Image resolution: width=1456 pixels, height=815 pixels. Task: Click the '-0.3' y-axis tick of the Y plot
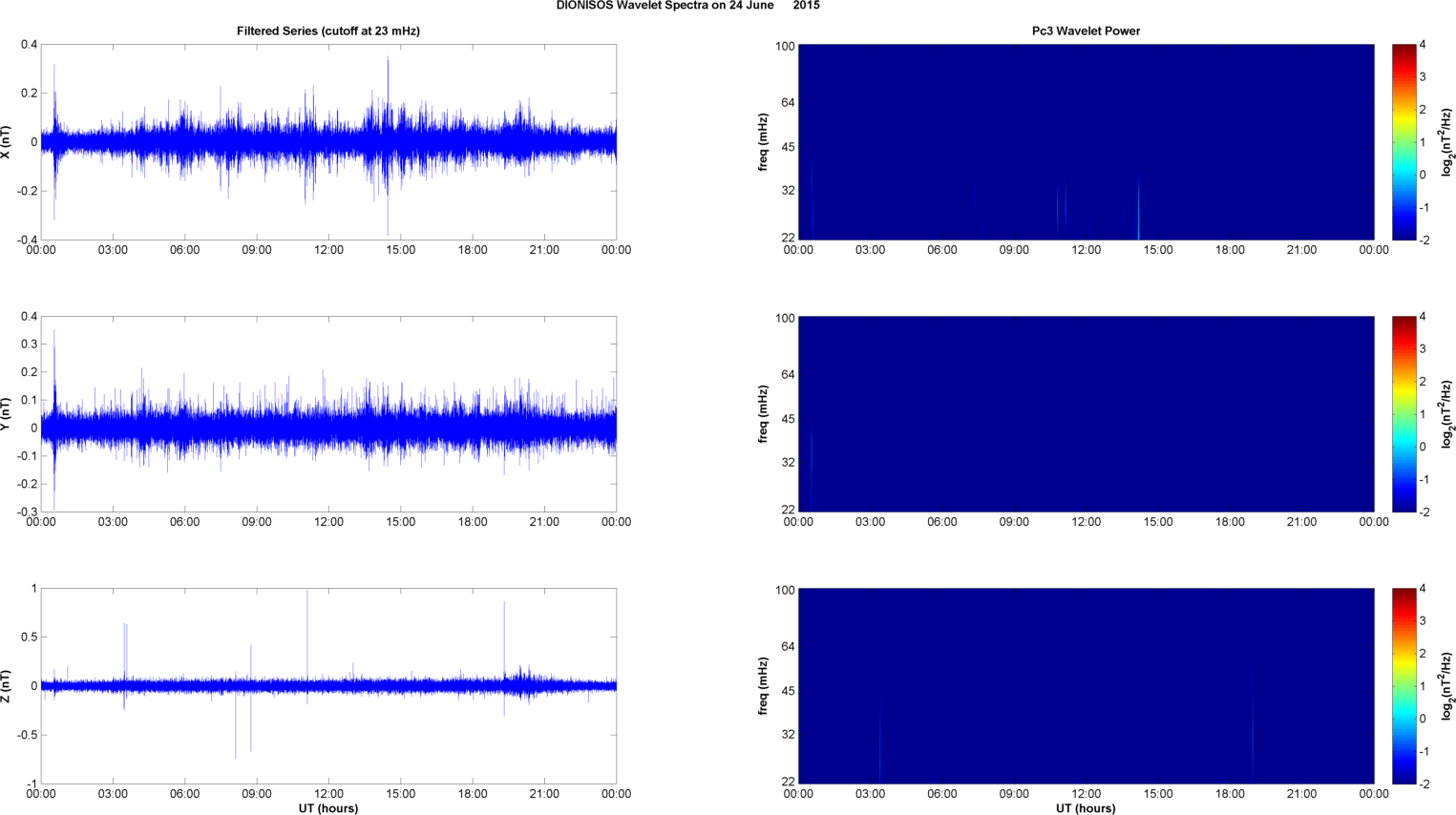coord(27,512)
